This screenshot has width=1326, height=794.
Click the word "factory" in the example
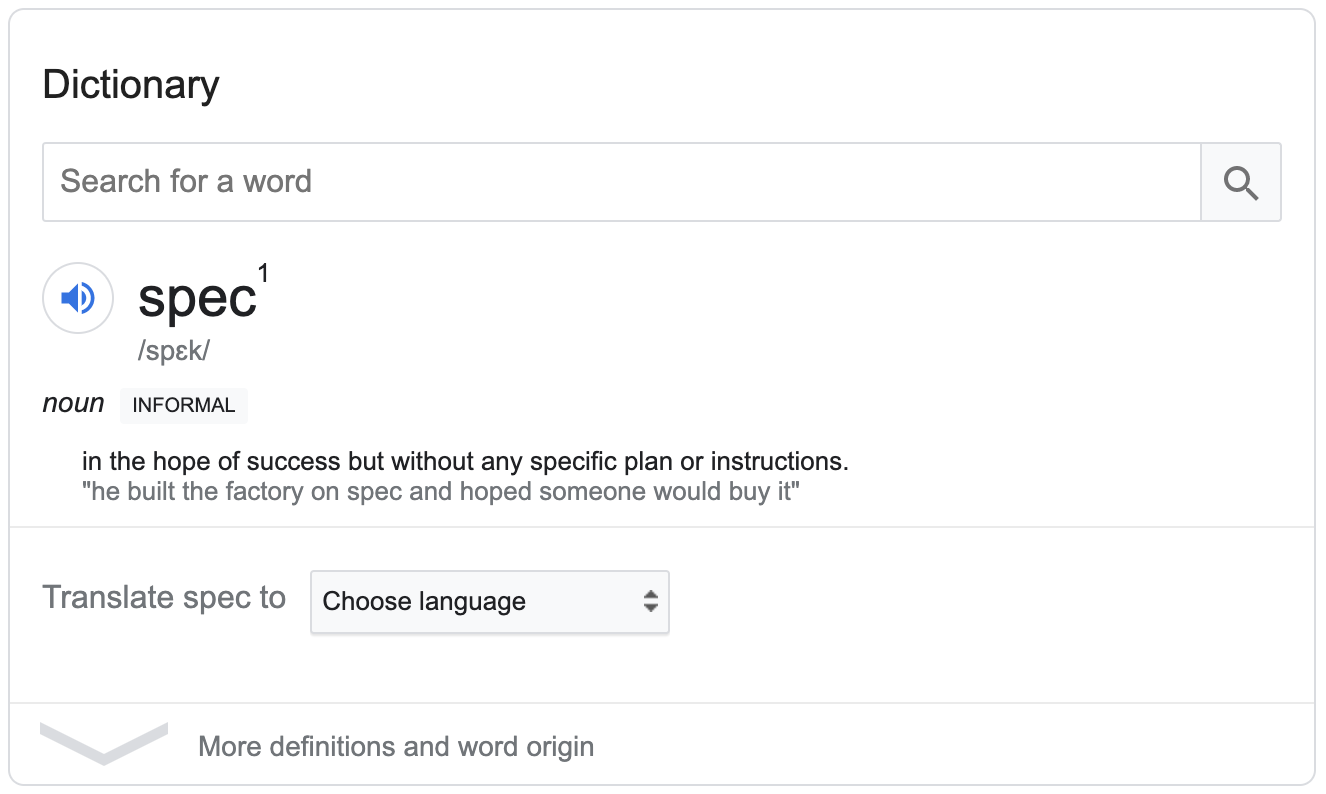[270, 493]
